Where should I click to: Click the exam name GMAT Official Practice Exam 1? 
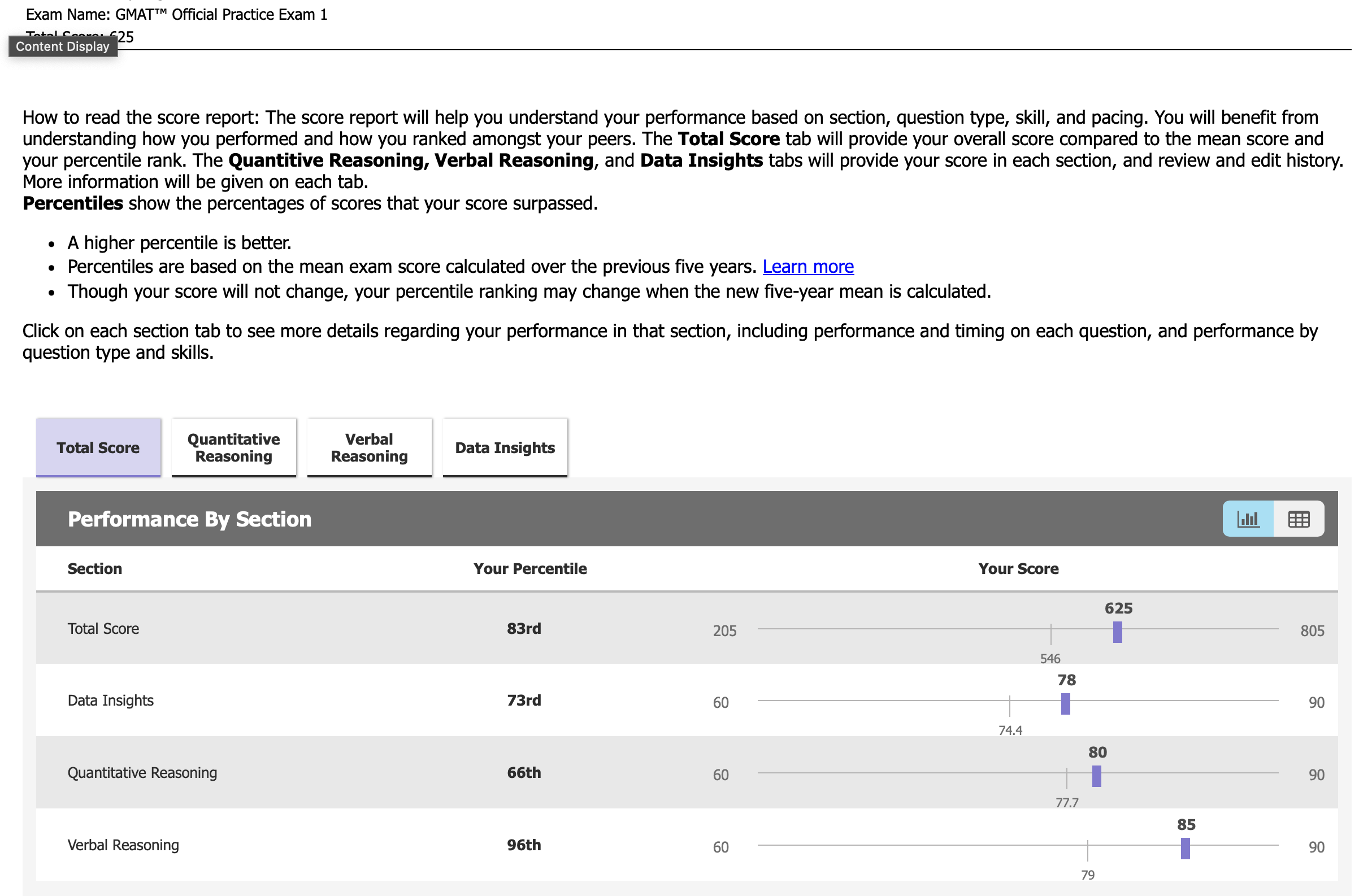coord(222,14)
